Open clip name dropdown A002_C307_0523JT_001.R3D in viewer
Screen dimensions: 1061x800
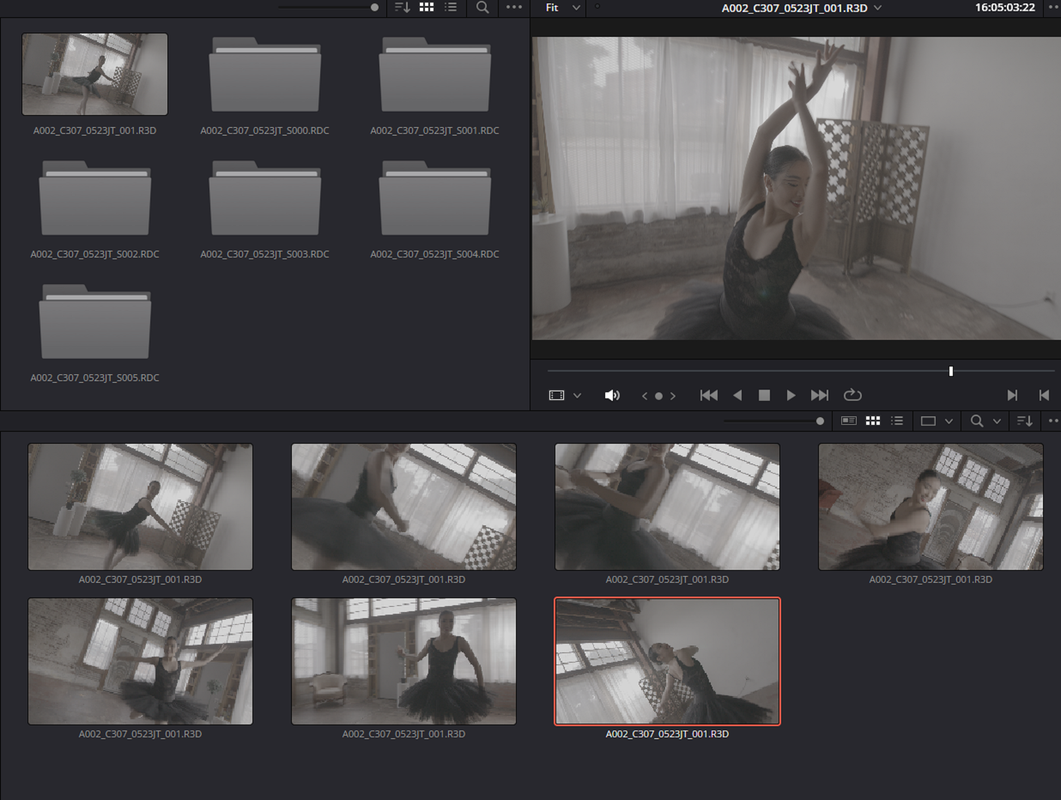point(801,8)
